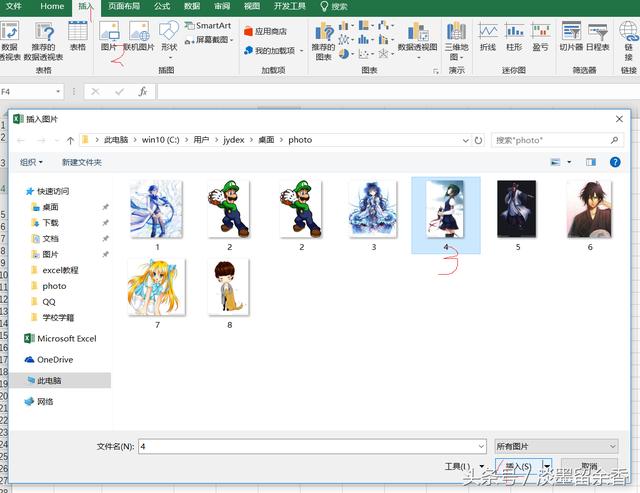Image resolution: width=640 pixels, height=493 pixels.
Task: Click the refresh icon beside the address bar
Action: pos(479,140)
